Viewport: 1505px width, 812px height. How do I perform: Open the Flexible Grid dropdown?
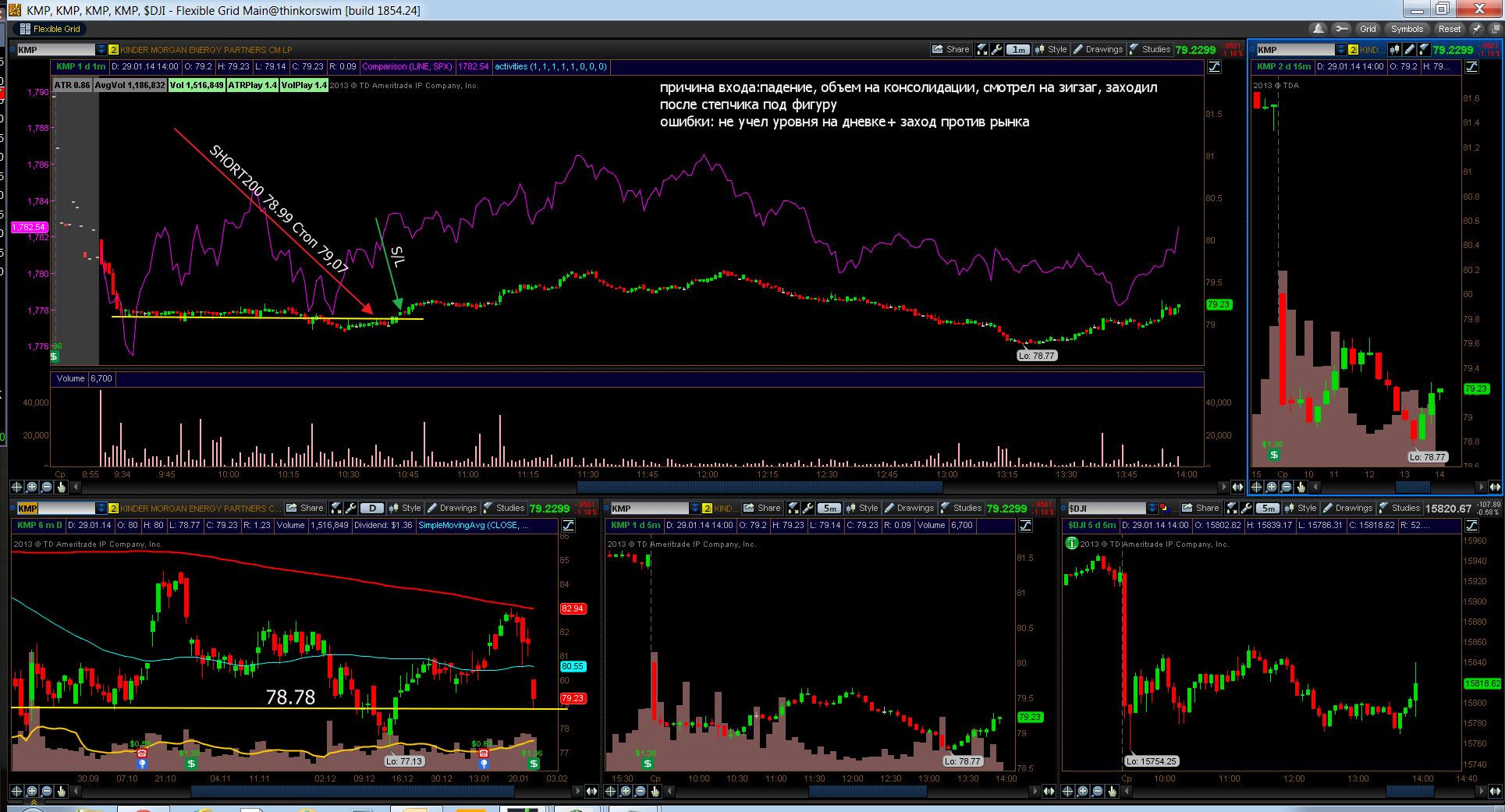tap(50, 29)
